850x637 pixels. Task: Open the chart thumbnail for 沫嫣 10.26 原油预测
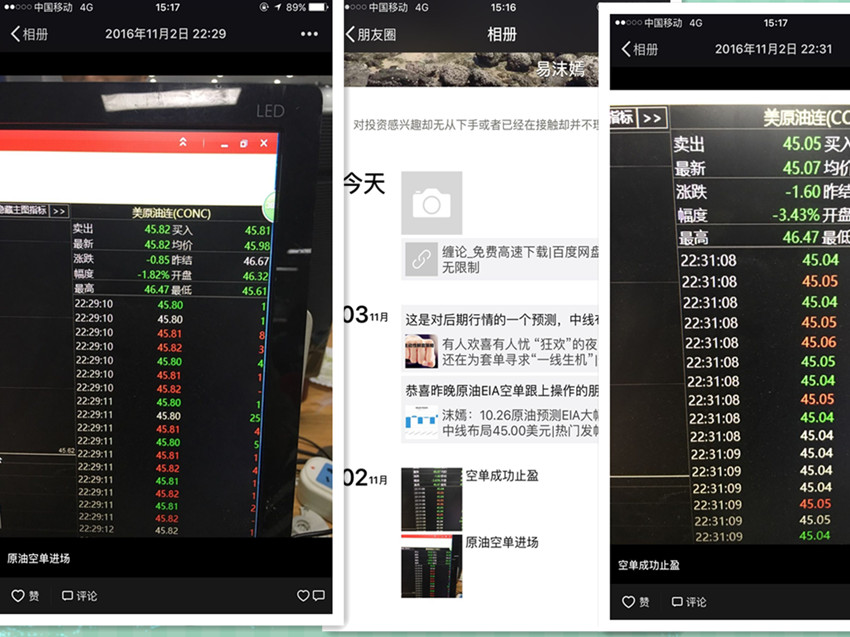pyautogui.click(x=421, y=422)
